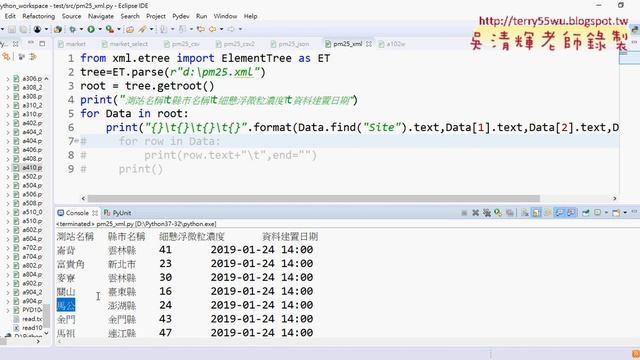Toggle show console on standard error
This screenshot has width=640, height=360.
(x=572, y=213)
